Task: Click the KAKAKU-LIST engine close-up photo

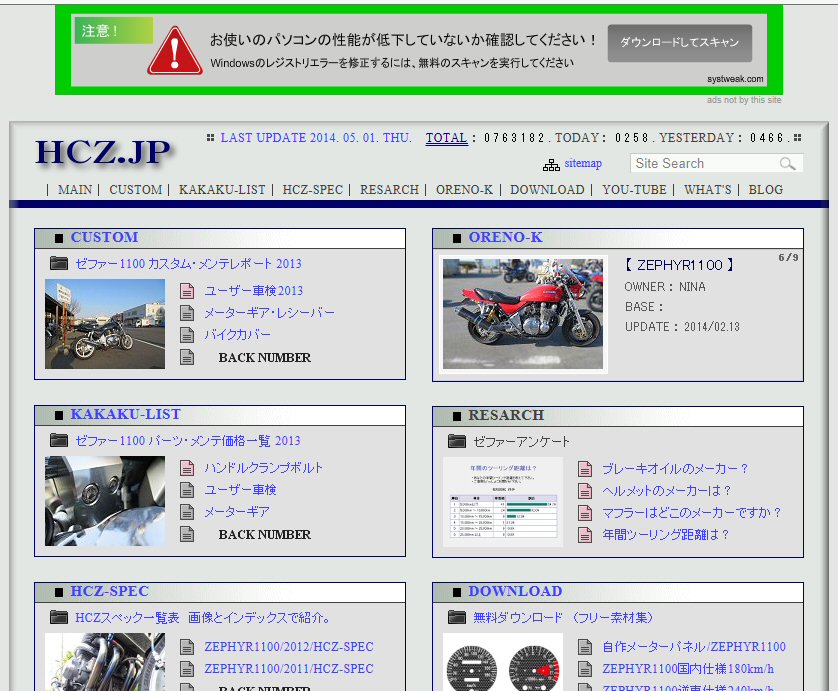Action: 105,501
